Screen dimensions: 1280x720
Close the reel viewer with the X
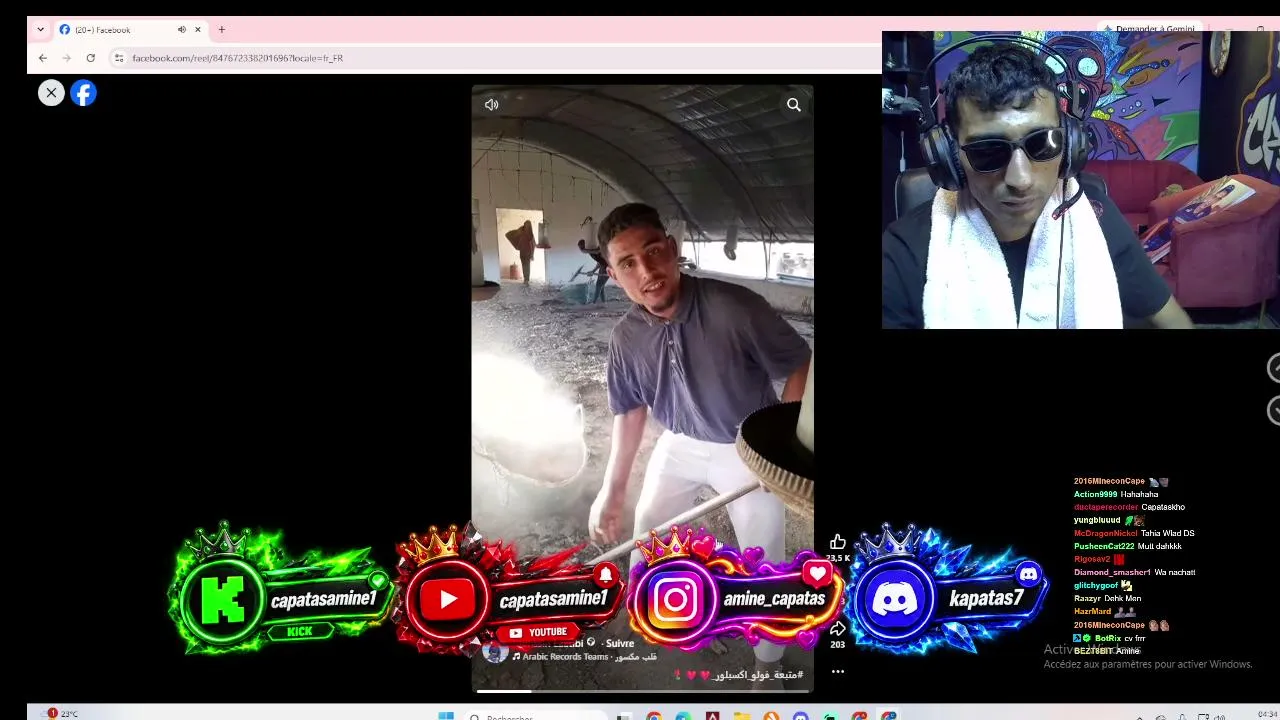51,93
